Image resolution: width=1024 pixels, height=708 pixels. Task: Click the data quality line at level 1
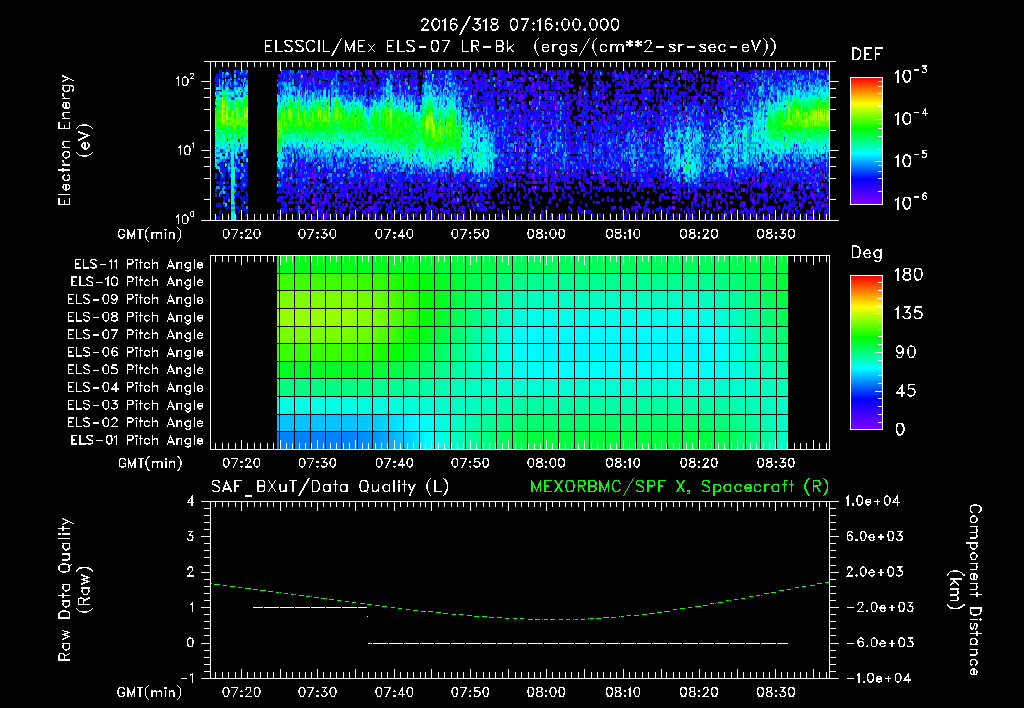tap(310, 607)
